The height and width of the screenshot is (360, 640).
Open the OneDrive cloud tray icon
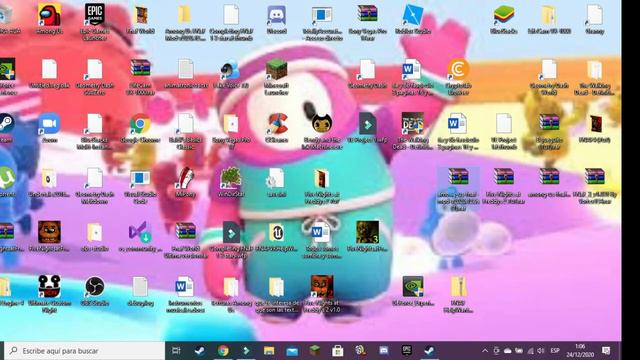(x=507, y=351)
